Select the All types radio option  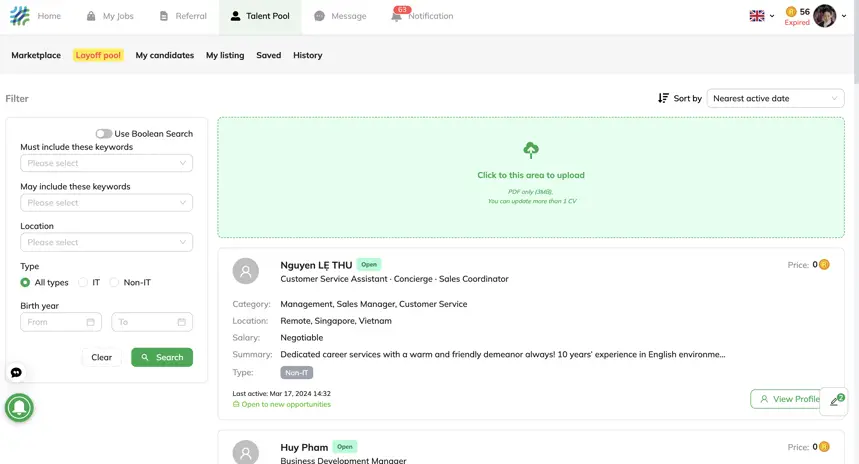[25, 282]
